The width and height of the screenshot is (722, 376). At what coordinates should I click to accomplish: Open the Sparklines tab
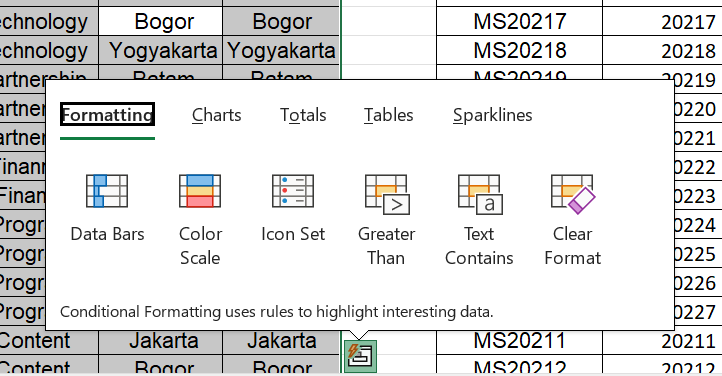click(492, 115)
